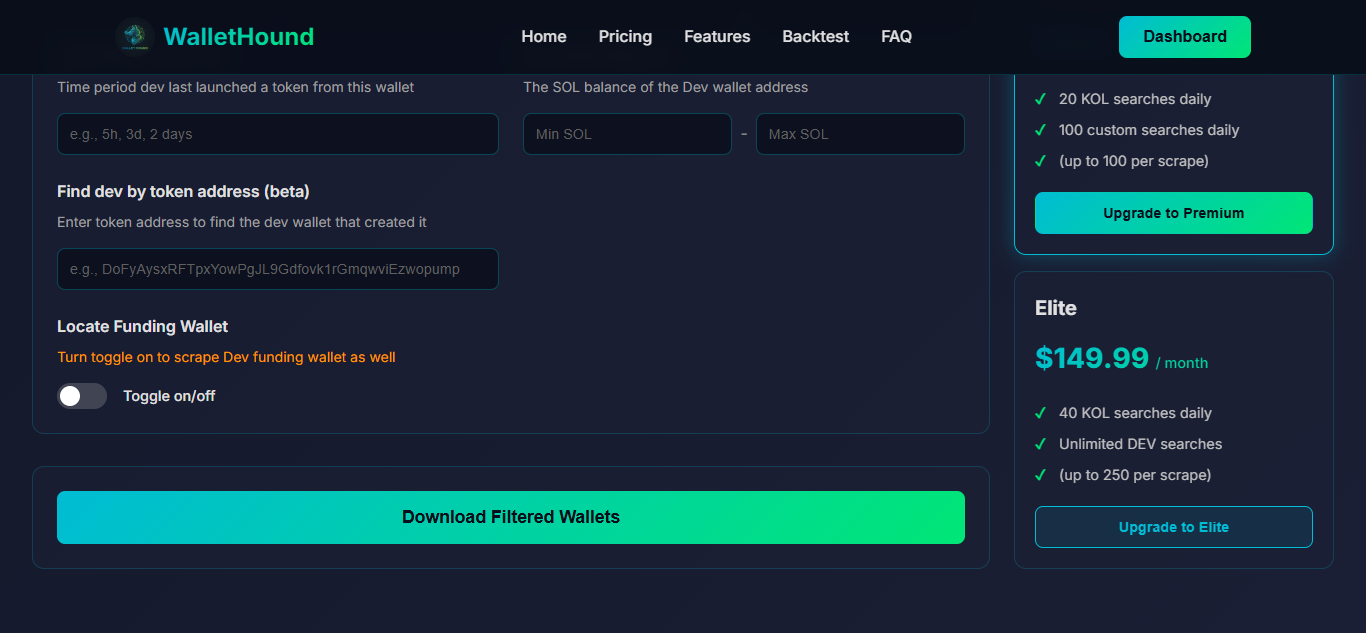This screenshot has height=633, width=1366.
Task: Click the checkmark next to "100 custom searches daily"
Action: click(1040, 130)
